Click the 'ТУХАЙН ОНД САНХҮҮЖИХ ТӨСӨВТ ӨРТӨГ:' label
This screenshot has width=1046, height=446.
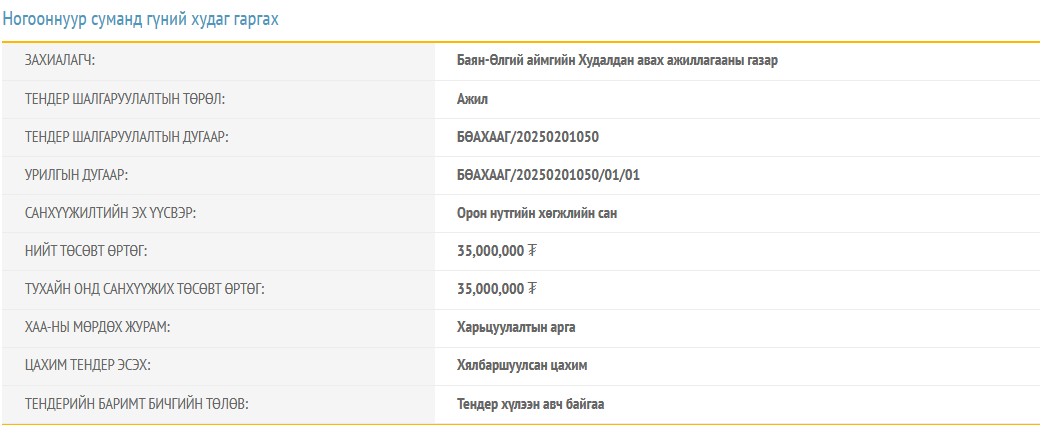coord(144,289)
